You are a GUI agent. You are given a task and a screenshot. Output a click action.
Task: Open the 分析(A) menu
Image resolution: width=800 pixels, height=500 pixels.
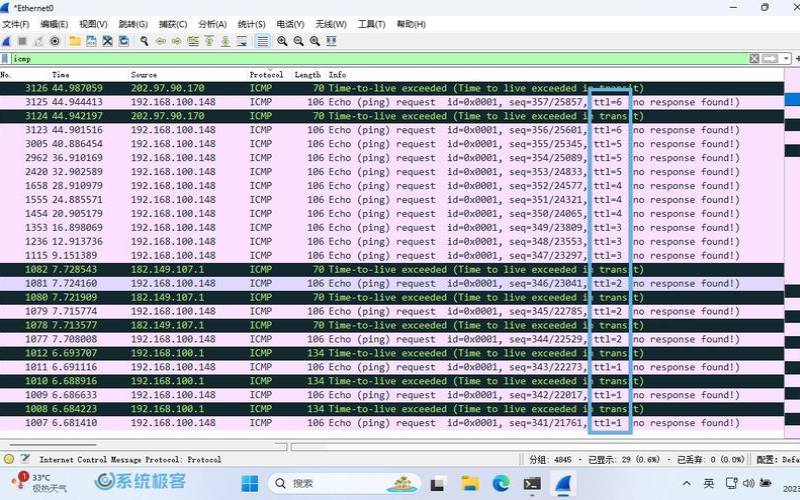(x=212, y=24)
